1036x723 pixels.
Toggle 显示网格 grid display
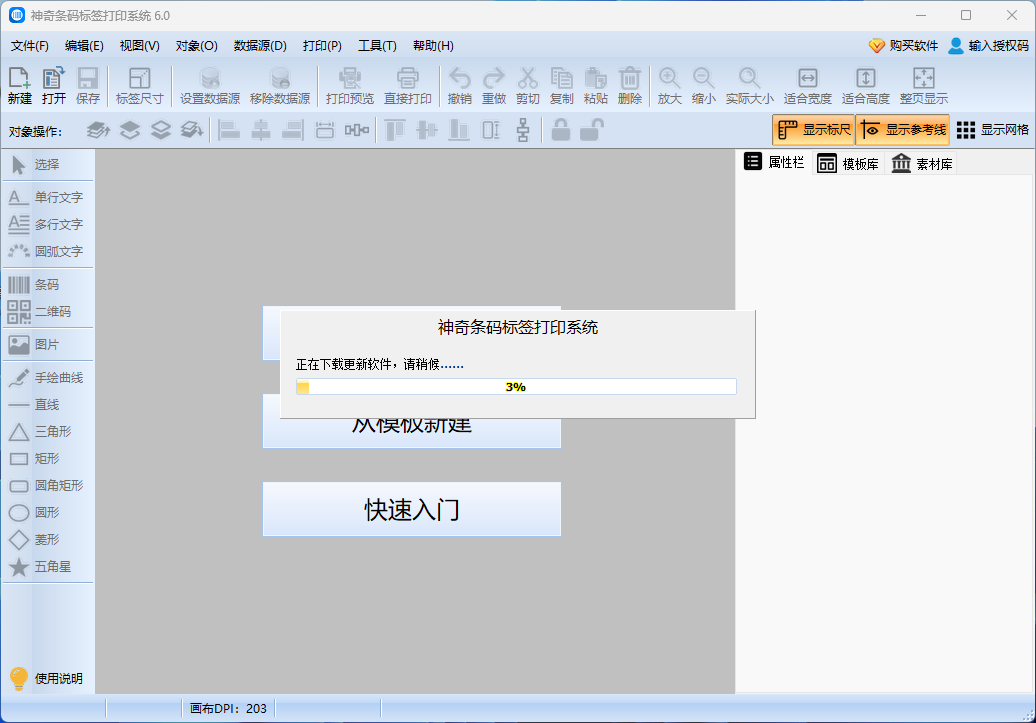992,130
